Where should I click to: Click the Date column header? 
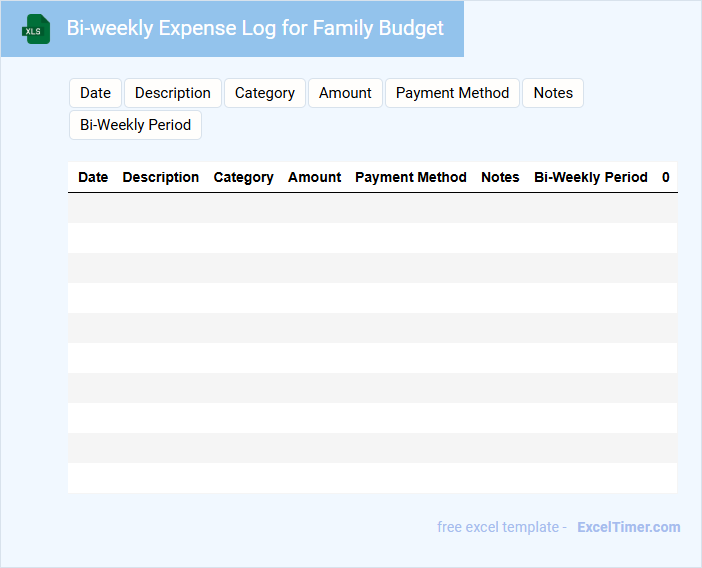pyautogui.click(x=93, y=177)
